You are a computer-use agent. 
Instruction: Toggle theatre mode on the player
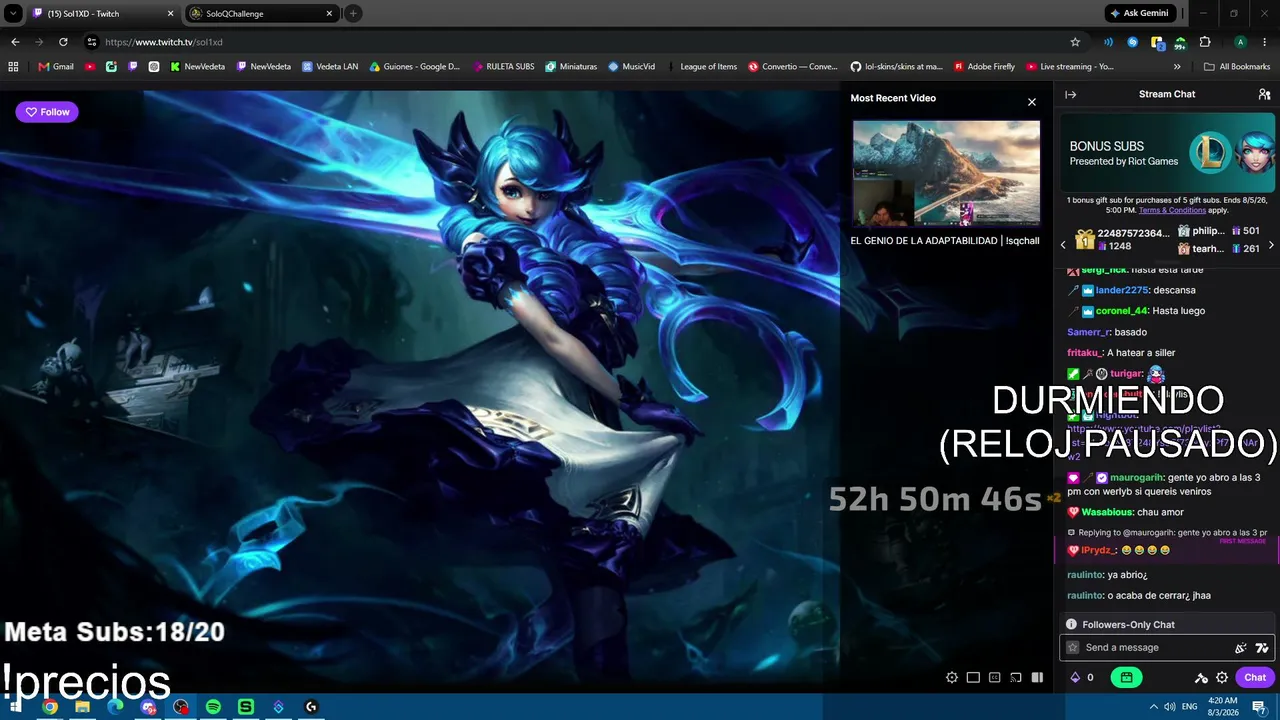click(973, 677)
